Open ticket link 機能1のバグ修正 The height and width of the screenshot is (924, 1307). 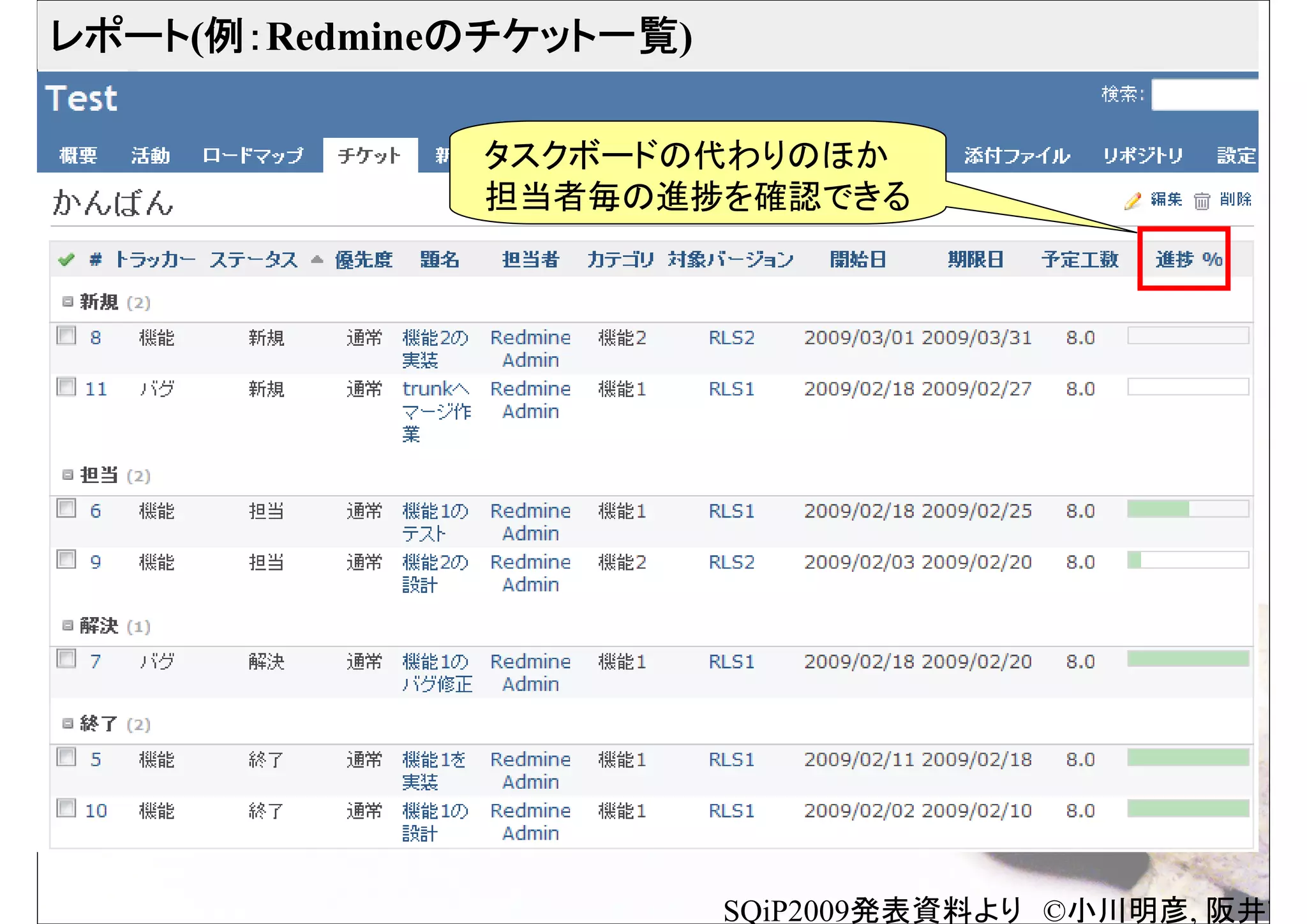437,673
